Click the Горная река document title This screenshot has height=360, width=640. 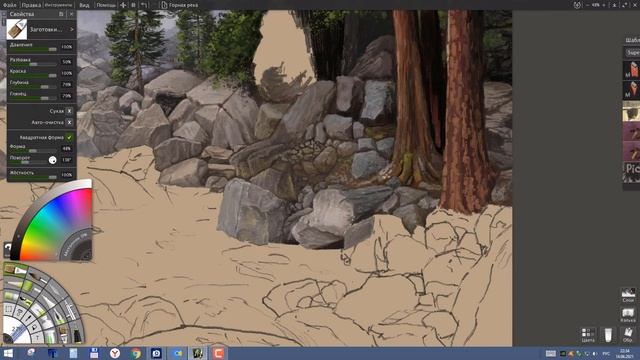click(183, 5)
